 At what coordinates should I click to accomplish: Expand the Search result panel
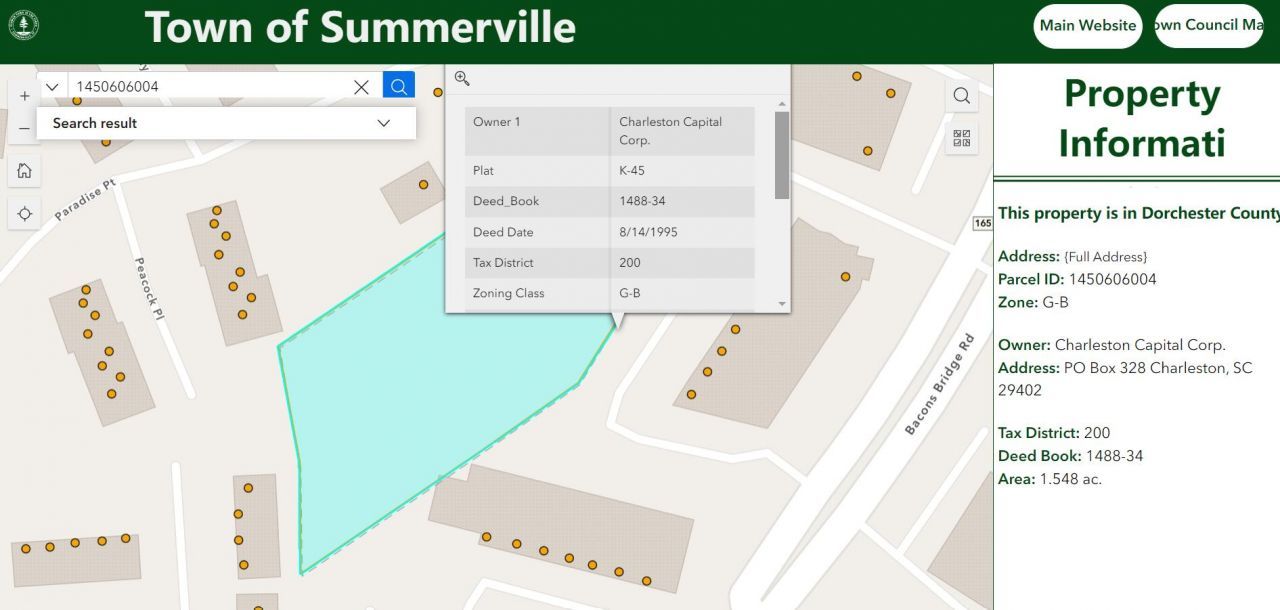383,123
